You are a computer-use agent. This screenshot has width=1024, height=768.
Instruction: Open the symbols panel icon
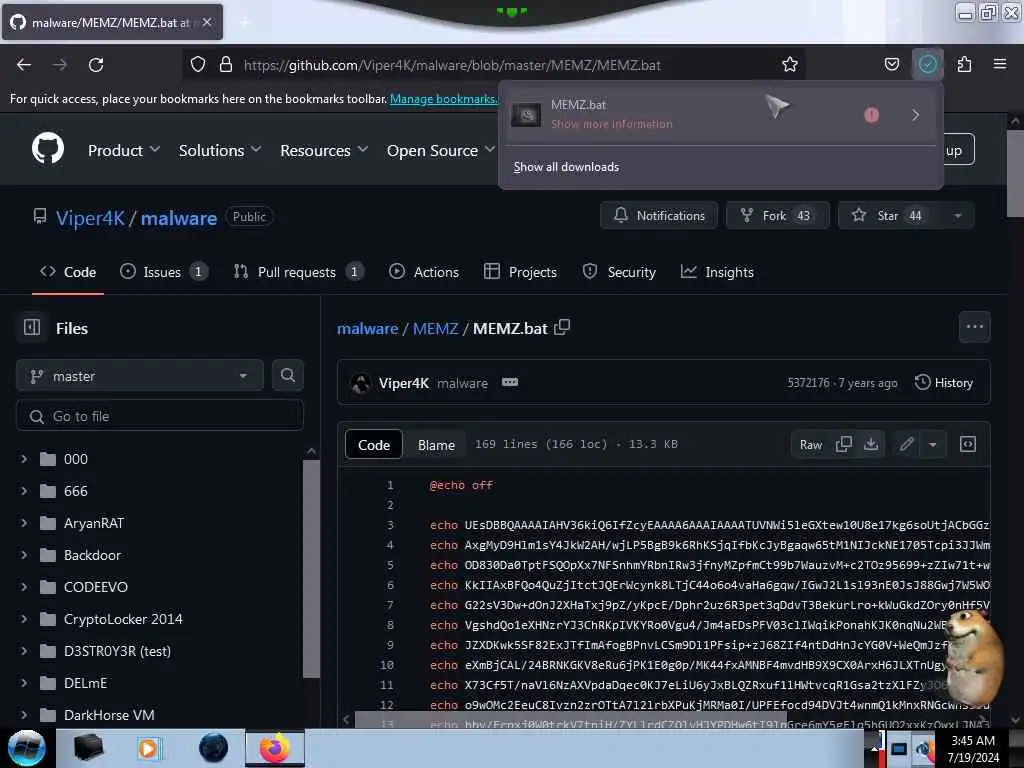click(968, 444)
